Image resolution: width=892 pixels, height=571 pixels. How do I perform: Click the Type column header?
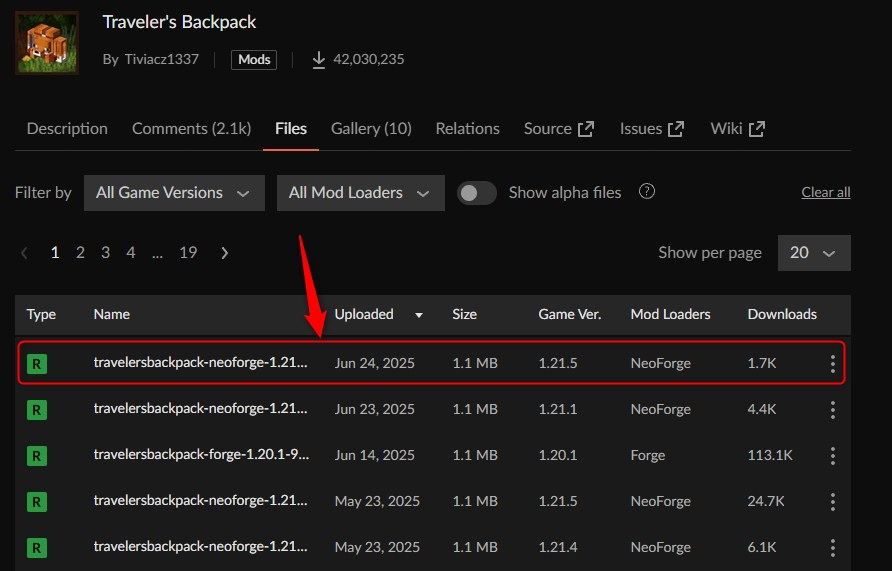[x=41, y=314]
